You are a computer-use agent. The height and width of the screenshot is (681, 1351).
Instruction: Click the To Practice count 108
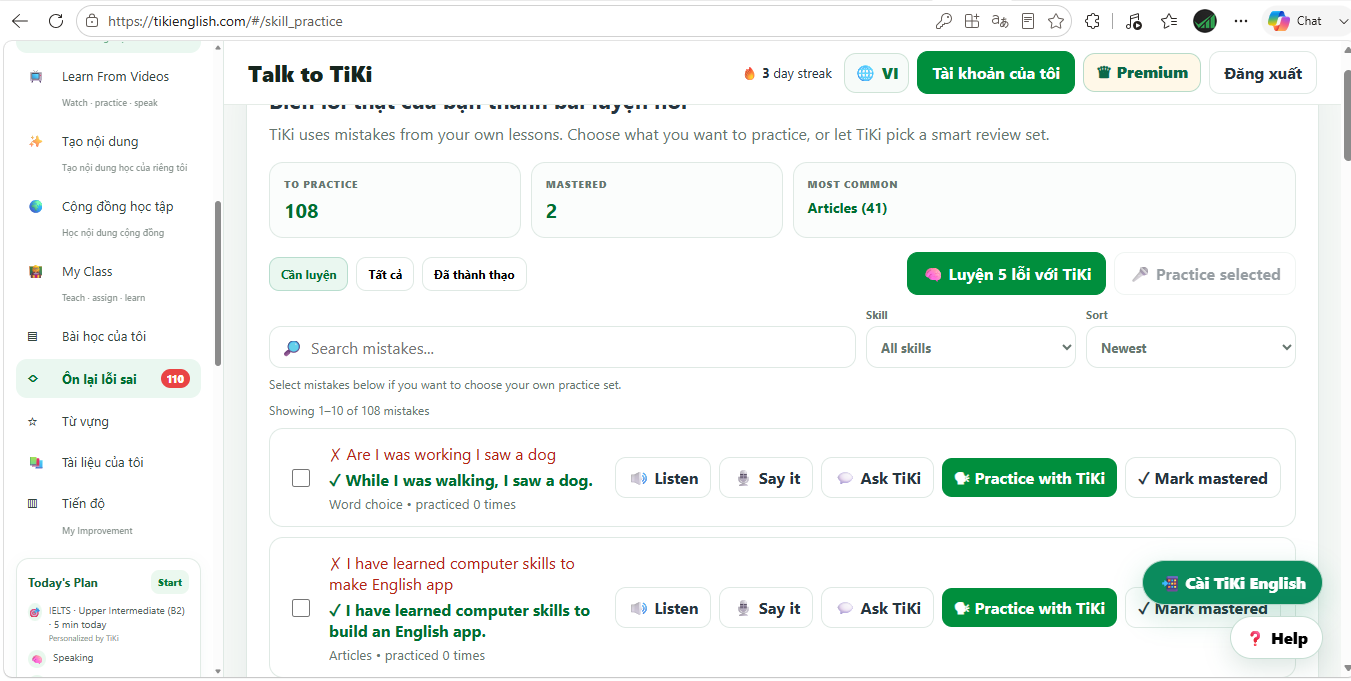[x=301, y=211]
